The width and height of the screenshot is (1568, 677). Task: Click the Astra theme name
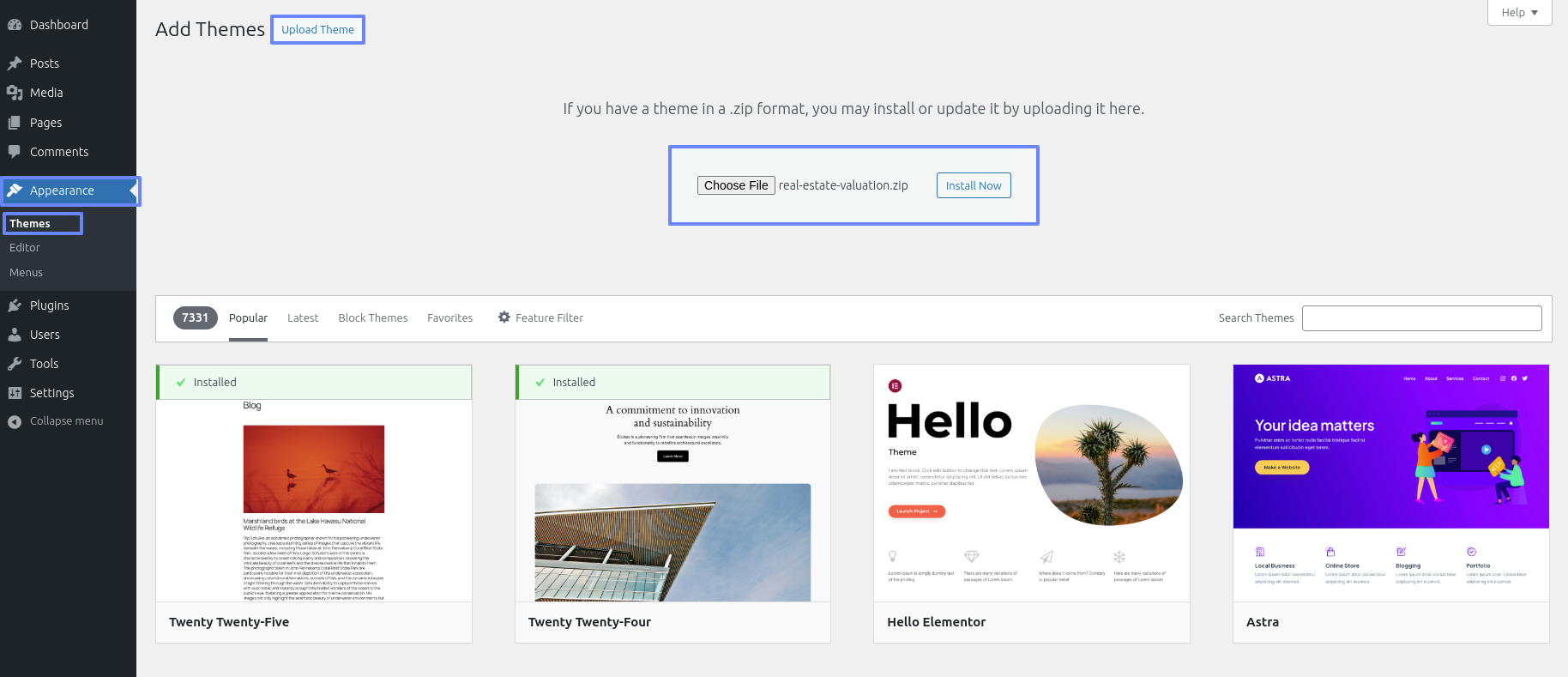click(x=1263, y=622)
